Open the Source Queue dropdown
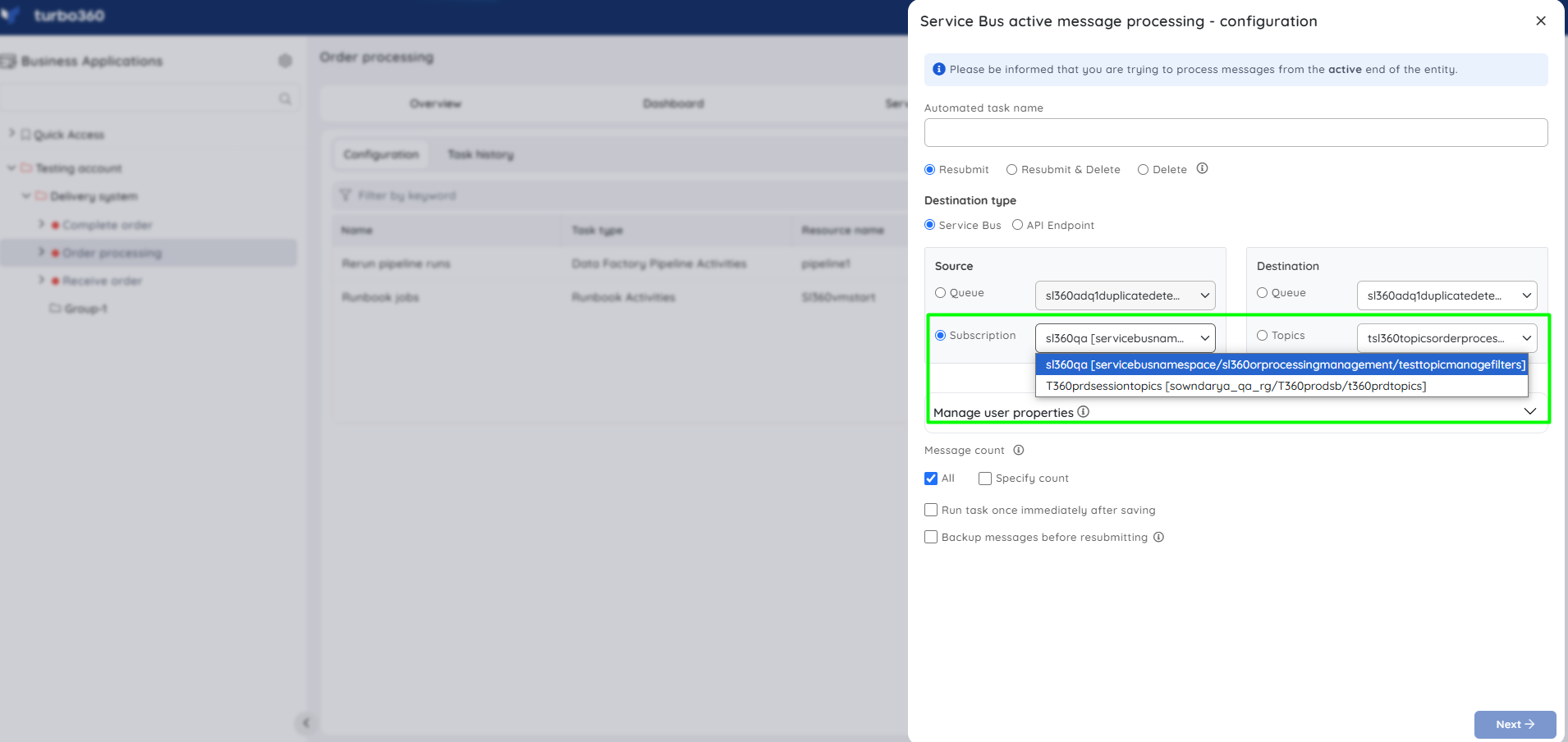 (x=1126, y=295)
